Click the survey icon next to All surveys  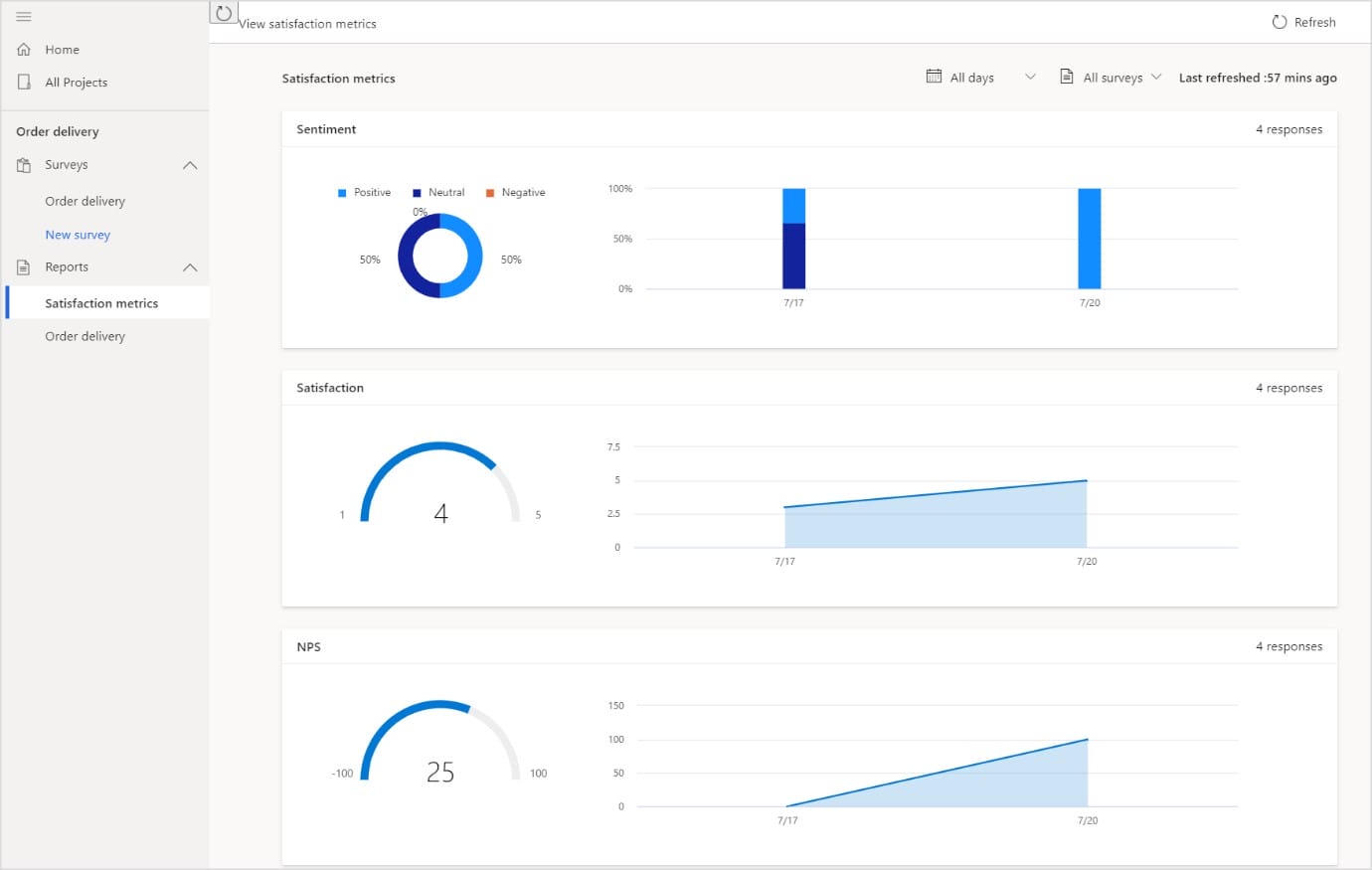pos(1069,76)
